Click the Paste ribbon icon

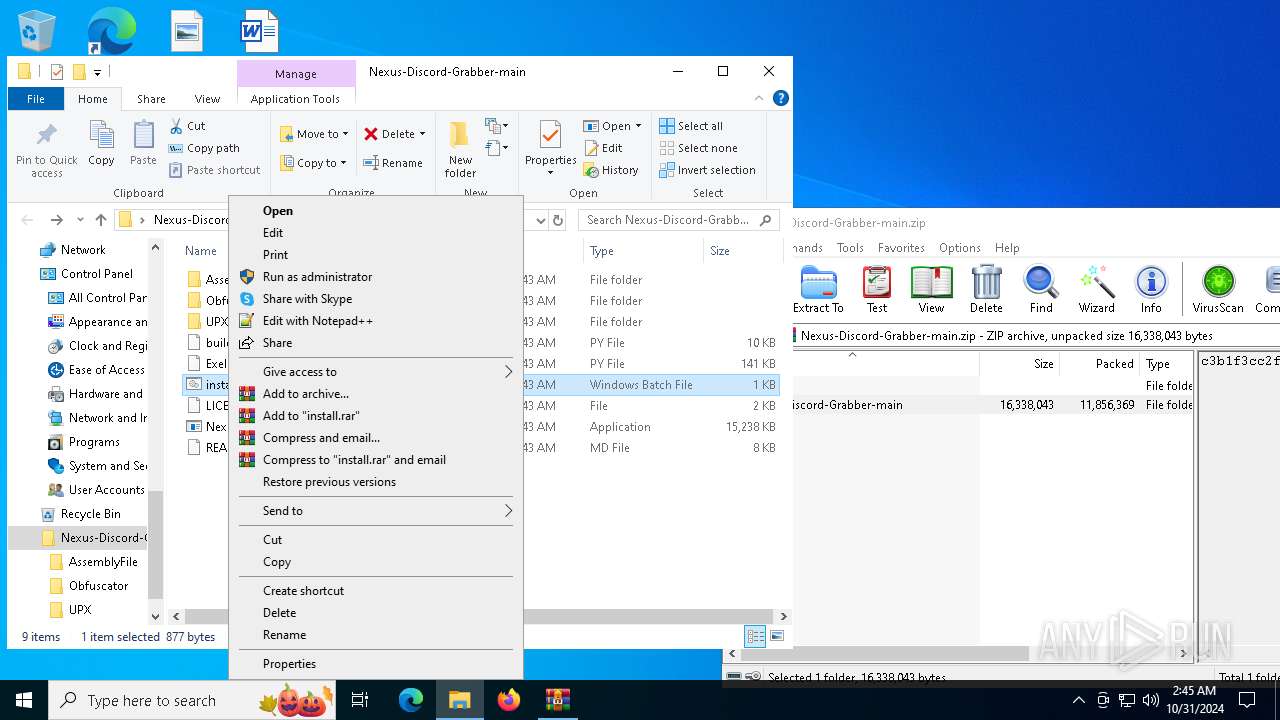coord(143,143)
